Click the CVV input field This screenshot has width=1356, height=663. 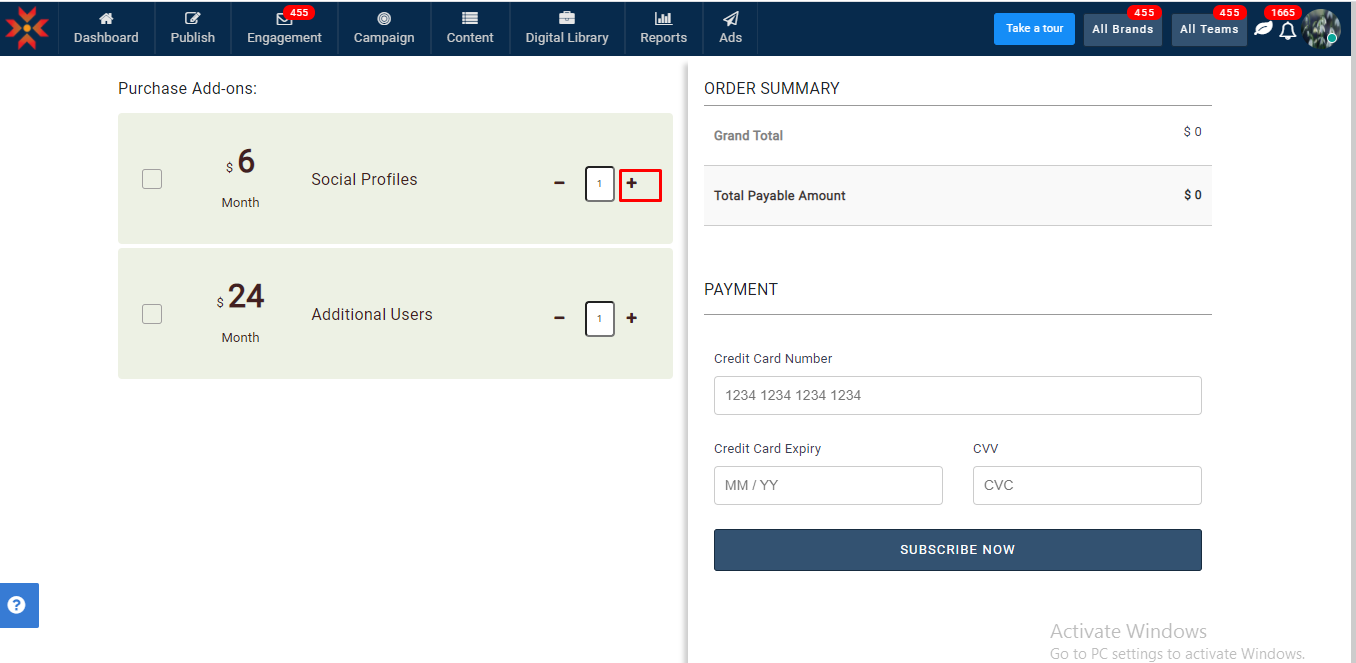tap(1086, 485)
